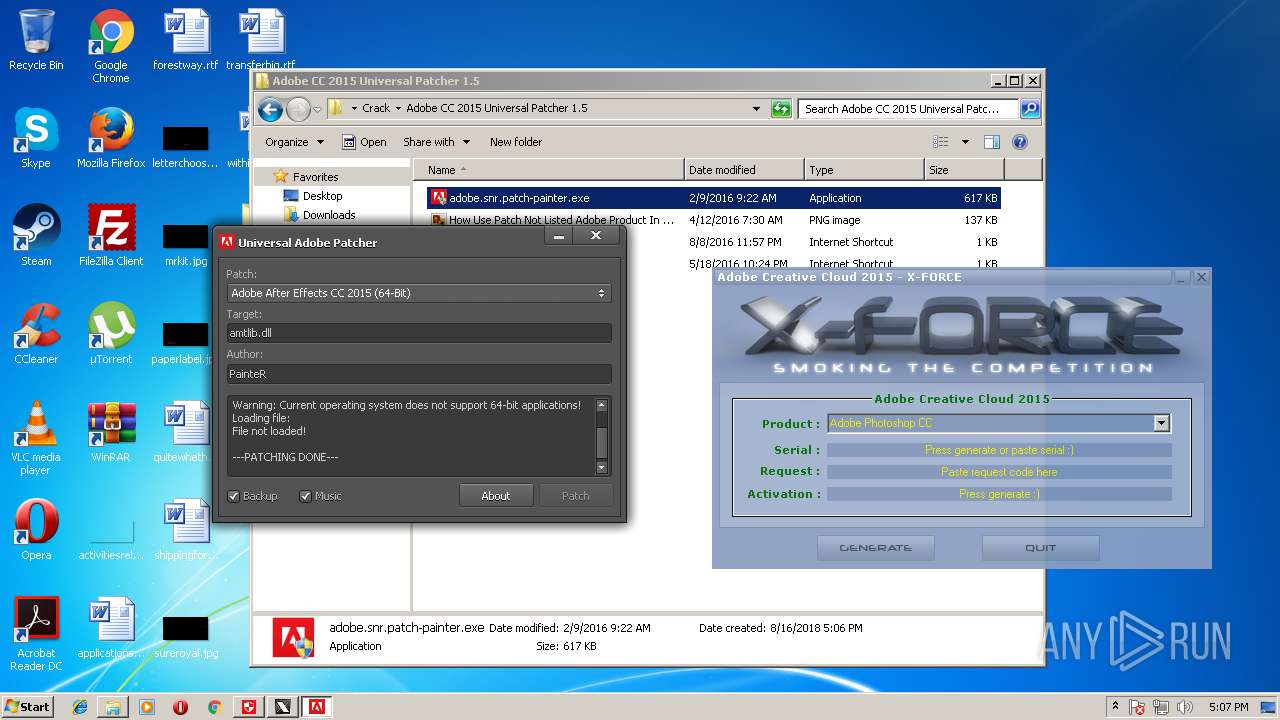1280x720 pixels.
Task: Click the Explorer search input box
Action: point(909,109)
